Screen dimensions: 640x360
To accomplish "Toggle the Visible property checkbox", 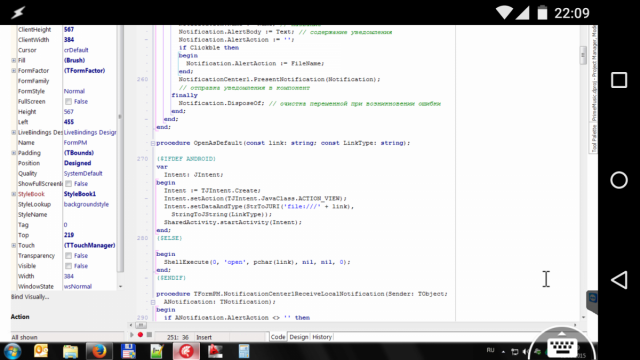I will (x=68, y=266).
